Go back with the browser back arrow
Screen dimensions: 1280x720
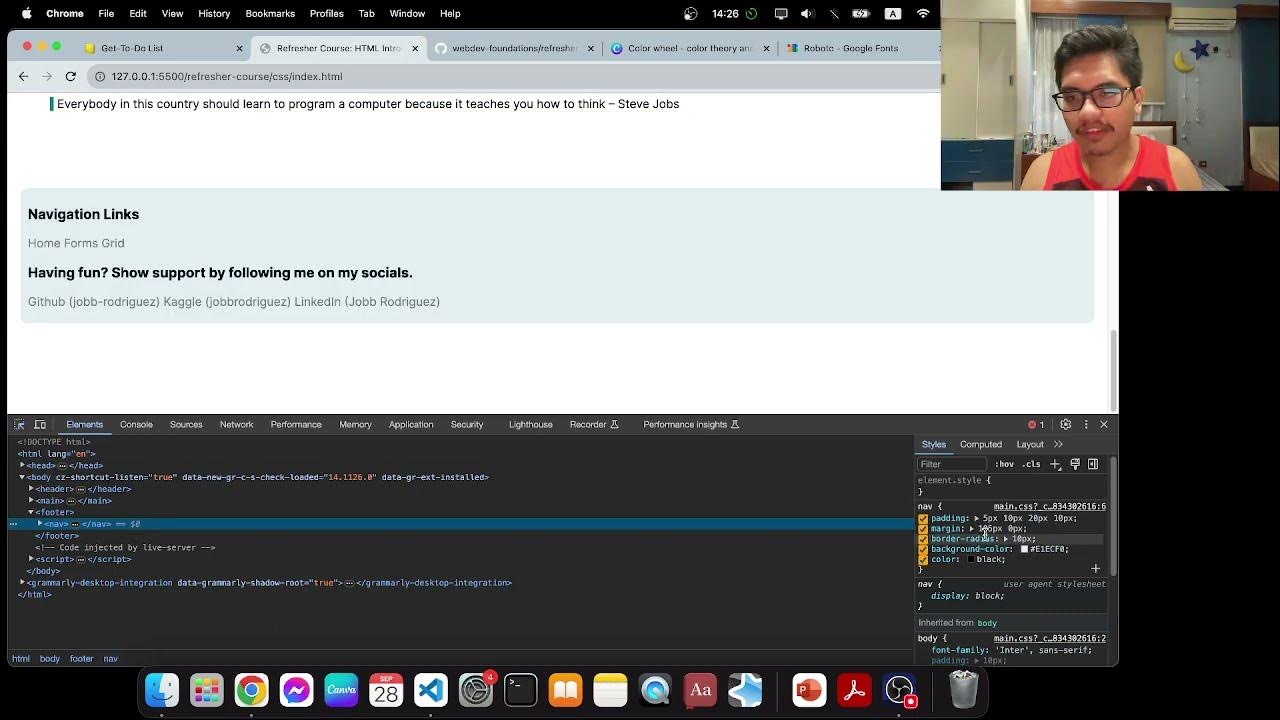[23, 76]
